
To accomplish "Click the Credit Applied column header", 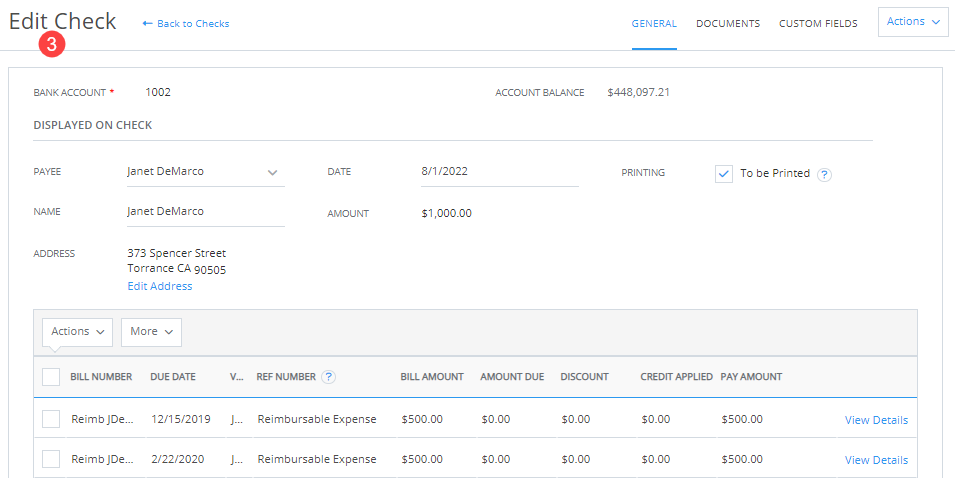I will tap(676, 377).
